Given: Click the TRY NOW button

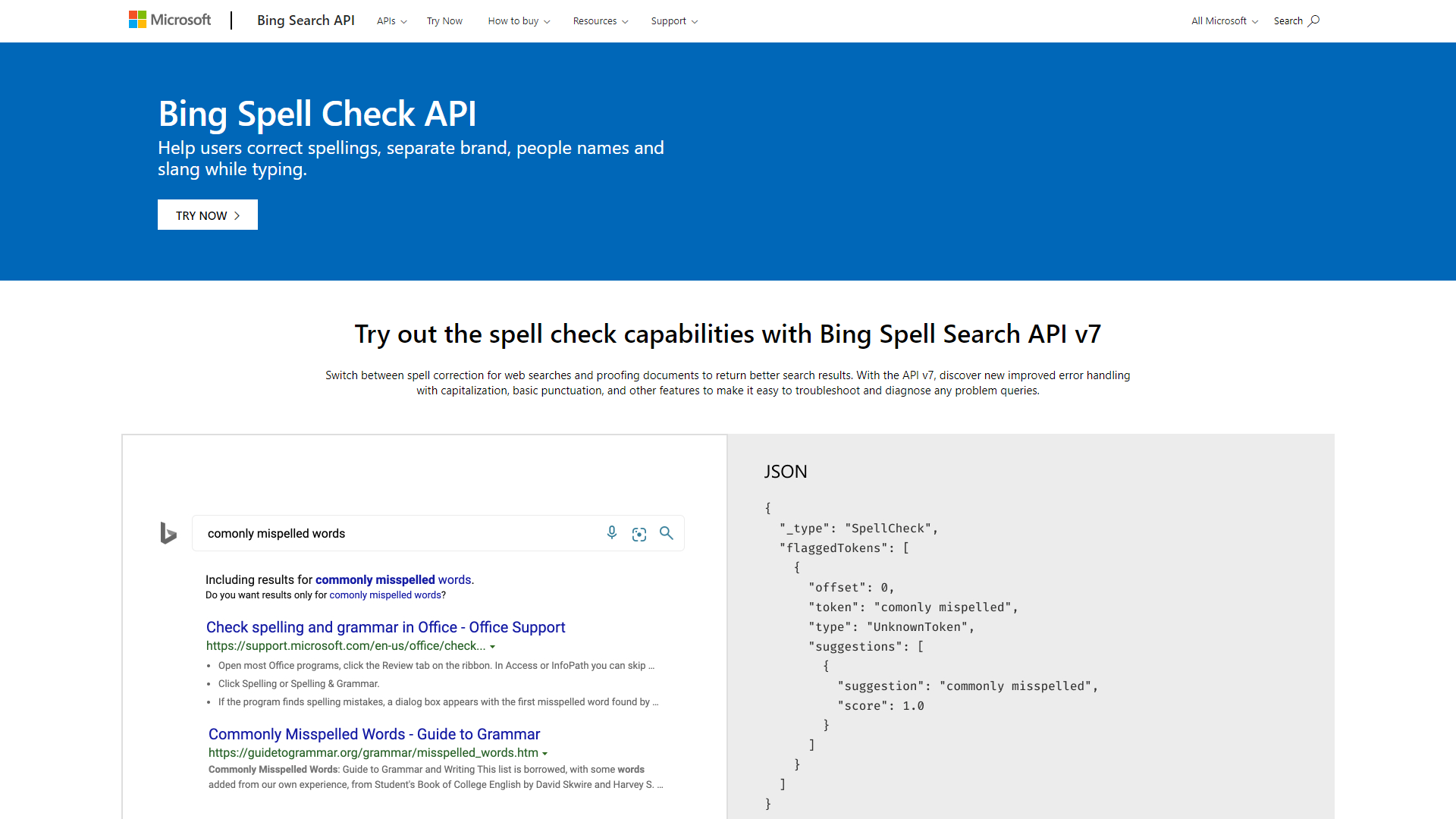Looking at the screenshot, I should click(207, 214).
